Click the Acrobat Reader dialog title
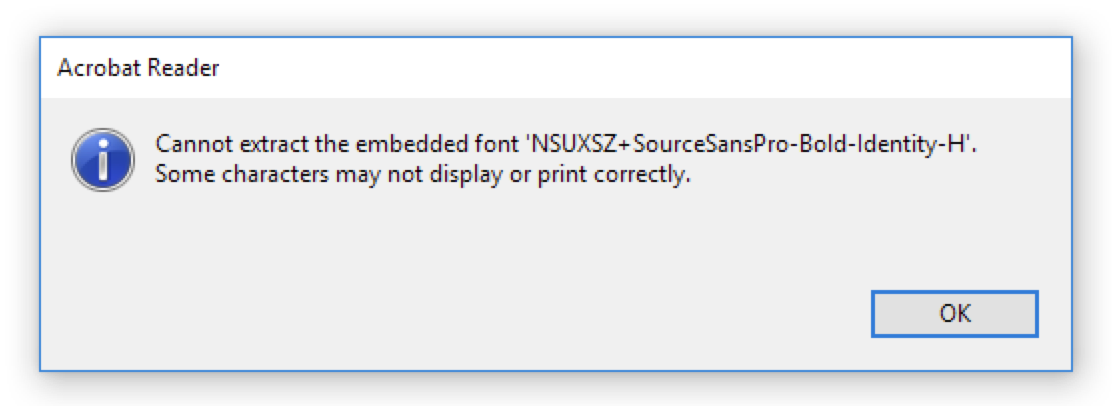The width and height of the screenshot is (1112, 406). [x=138, y=68]
